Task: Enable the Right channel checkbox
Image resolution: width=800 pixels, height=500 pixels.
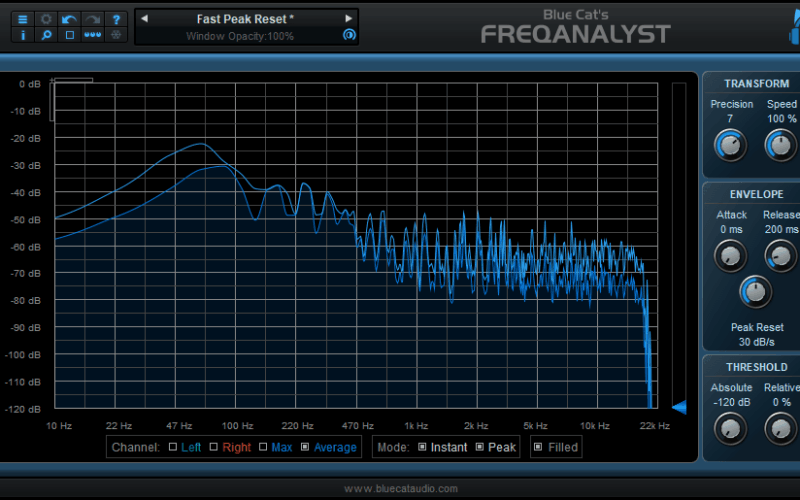Action: 215,447
